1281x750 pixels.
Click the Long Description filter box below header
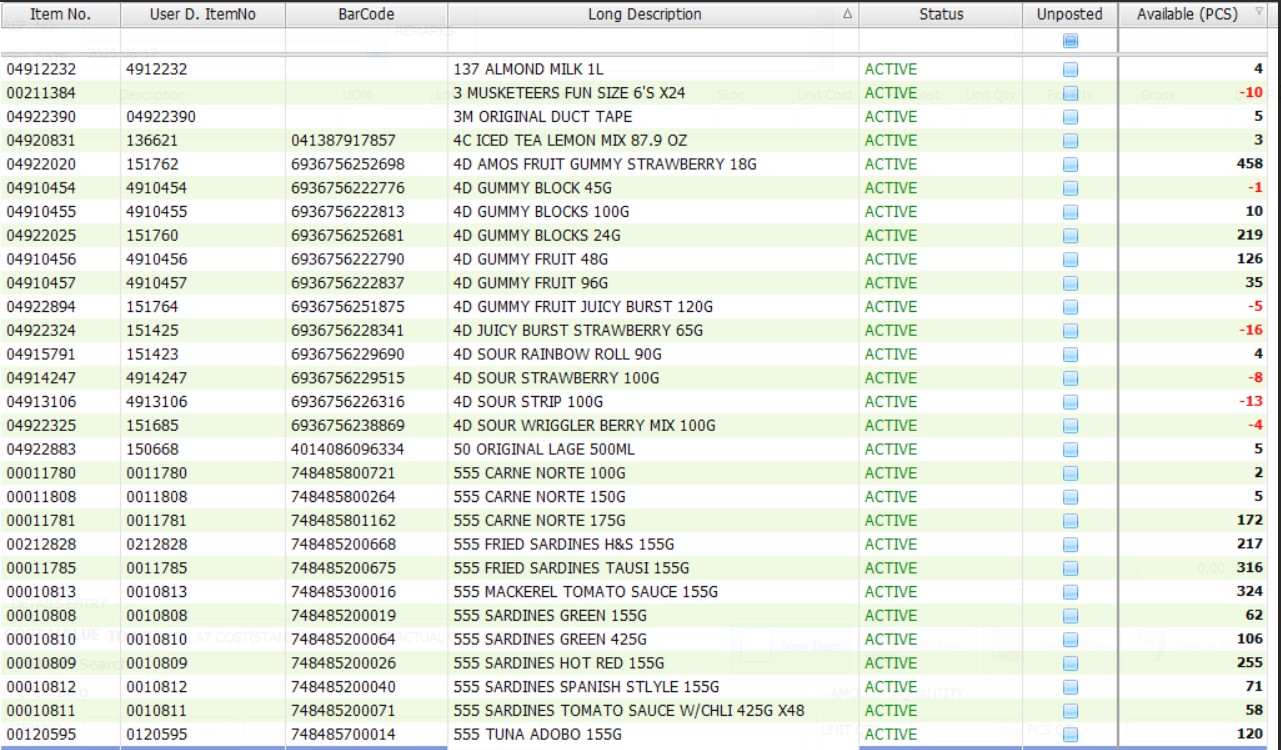point(653,41)
